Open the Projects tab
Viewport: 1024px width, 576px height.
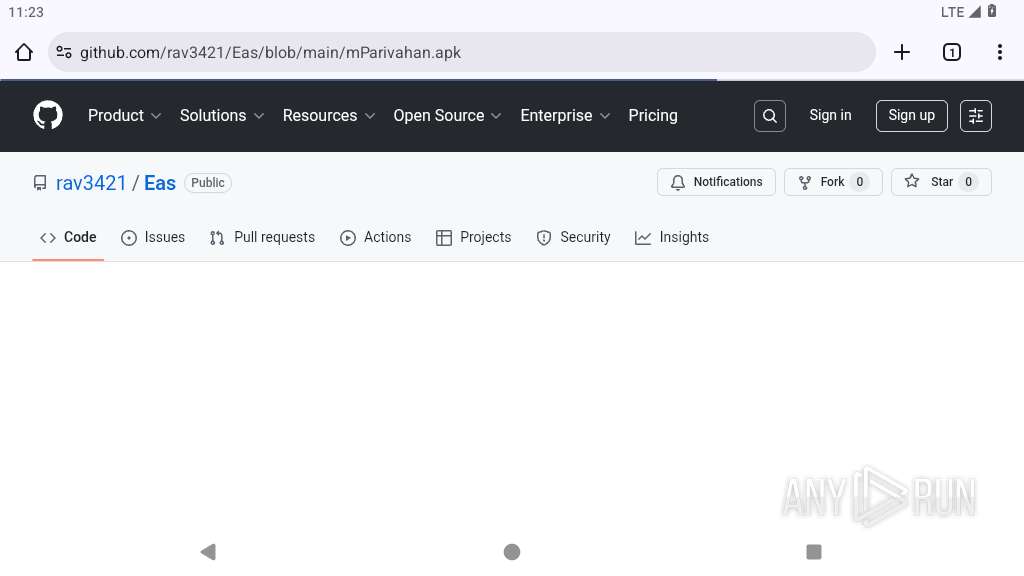[473, 237]
